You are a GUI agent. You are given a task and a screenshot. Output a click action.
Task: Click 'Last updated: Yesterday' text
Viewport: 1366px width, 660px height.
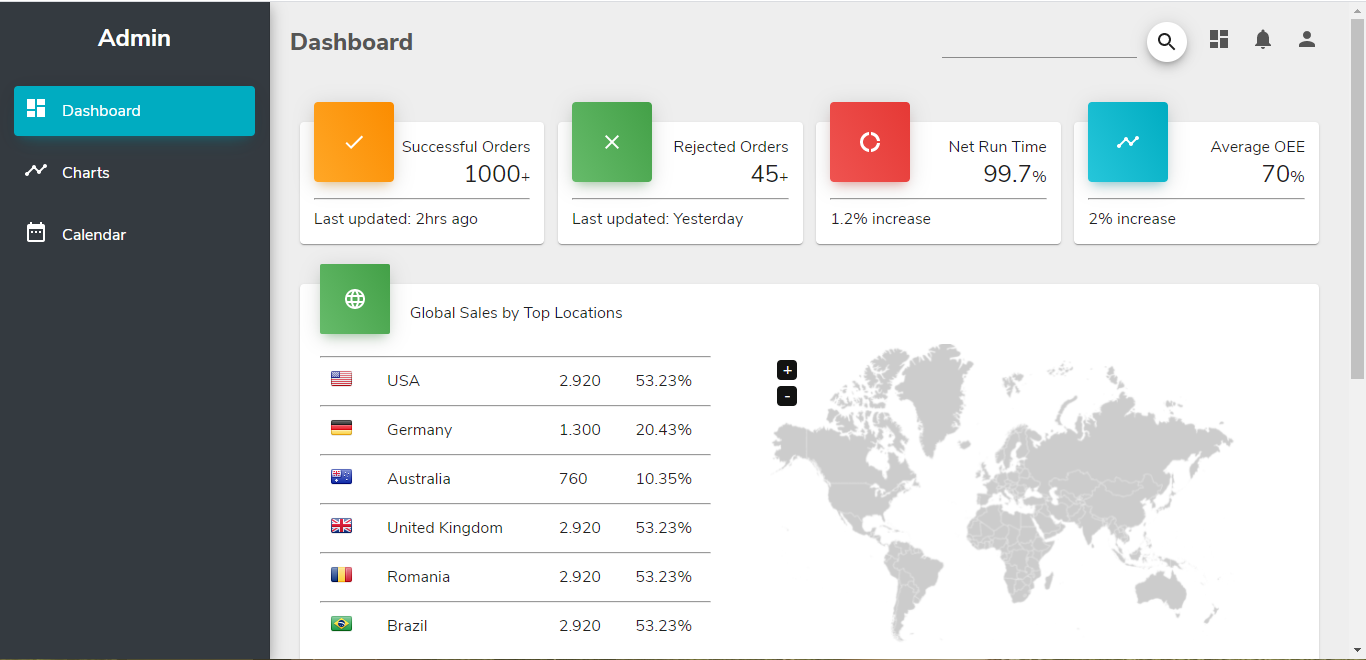[x=658, y=219]
